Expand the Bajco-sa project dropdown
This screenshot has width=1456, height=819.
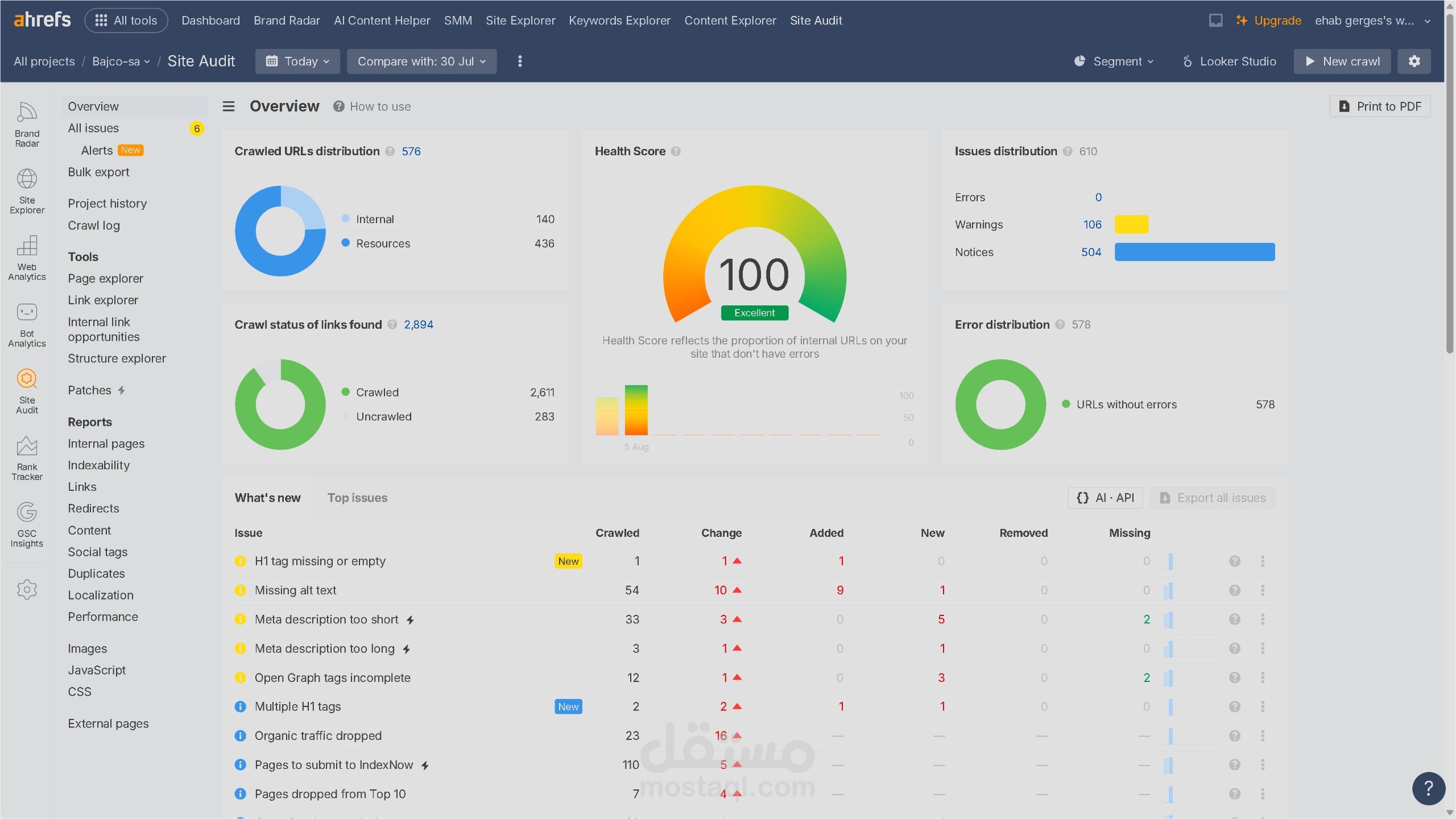pyautogui.click(x=121, y=61)
